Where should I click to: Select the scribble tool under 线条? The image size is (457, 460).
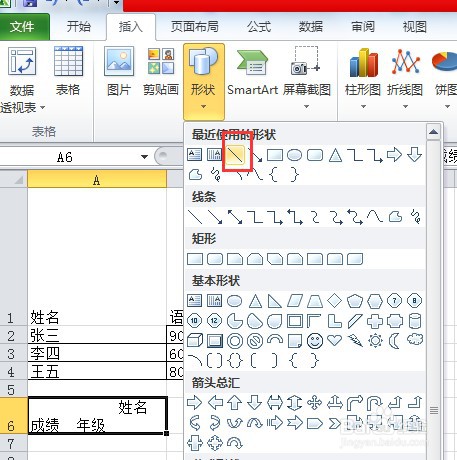click(x=415, y=217)
